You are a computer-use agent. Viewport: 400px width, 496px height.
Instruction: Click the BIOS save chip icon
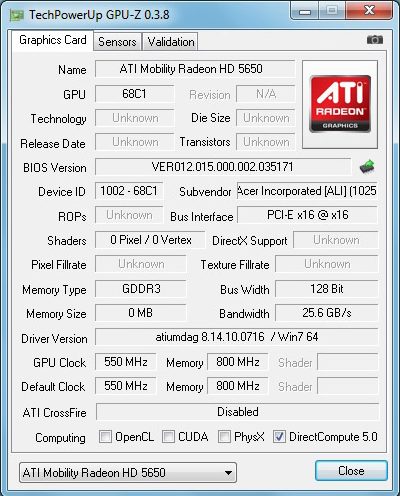tap(367, 166)
